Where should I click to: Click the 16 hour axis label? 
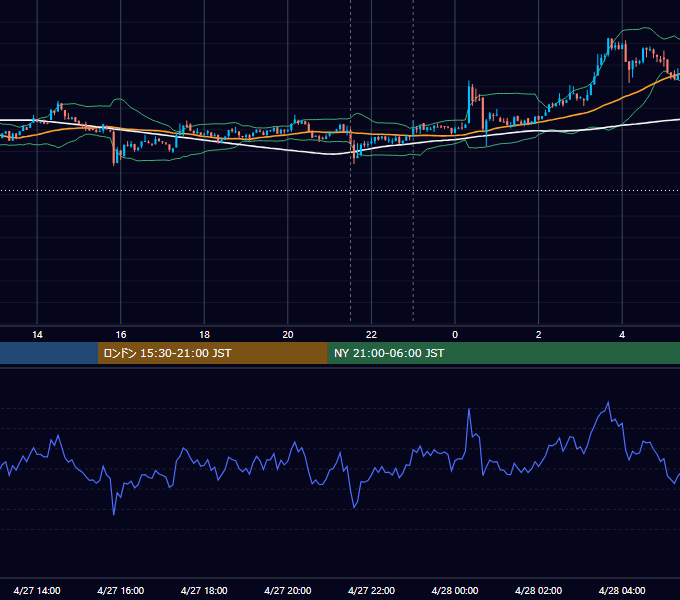(121, 335)
